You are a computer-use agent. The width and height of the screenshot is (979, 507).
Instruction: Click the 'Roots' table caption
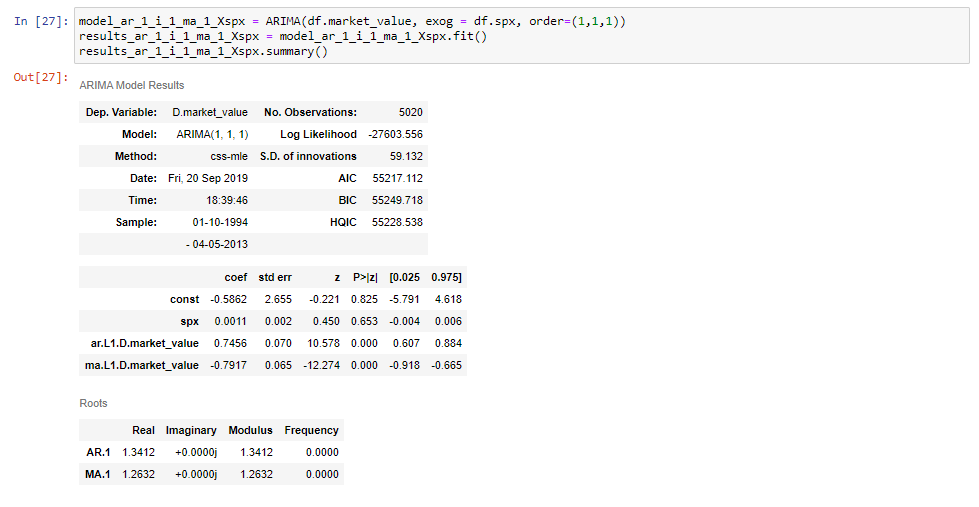coord(93,403)
